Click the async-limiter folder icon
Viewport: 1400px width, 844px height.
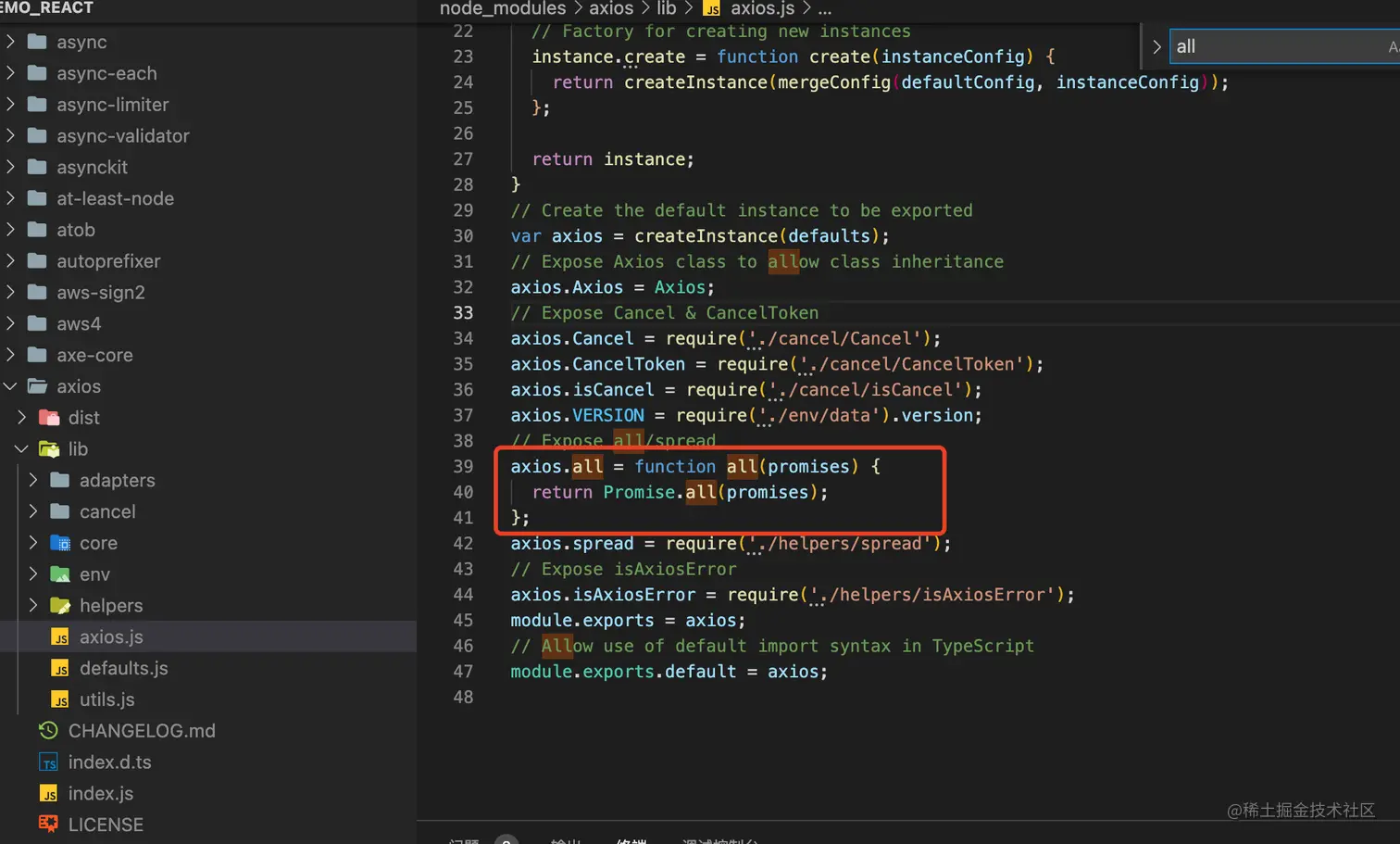coord(37,105)
